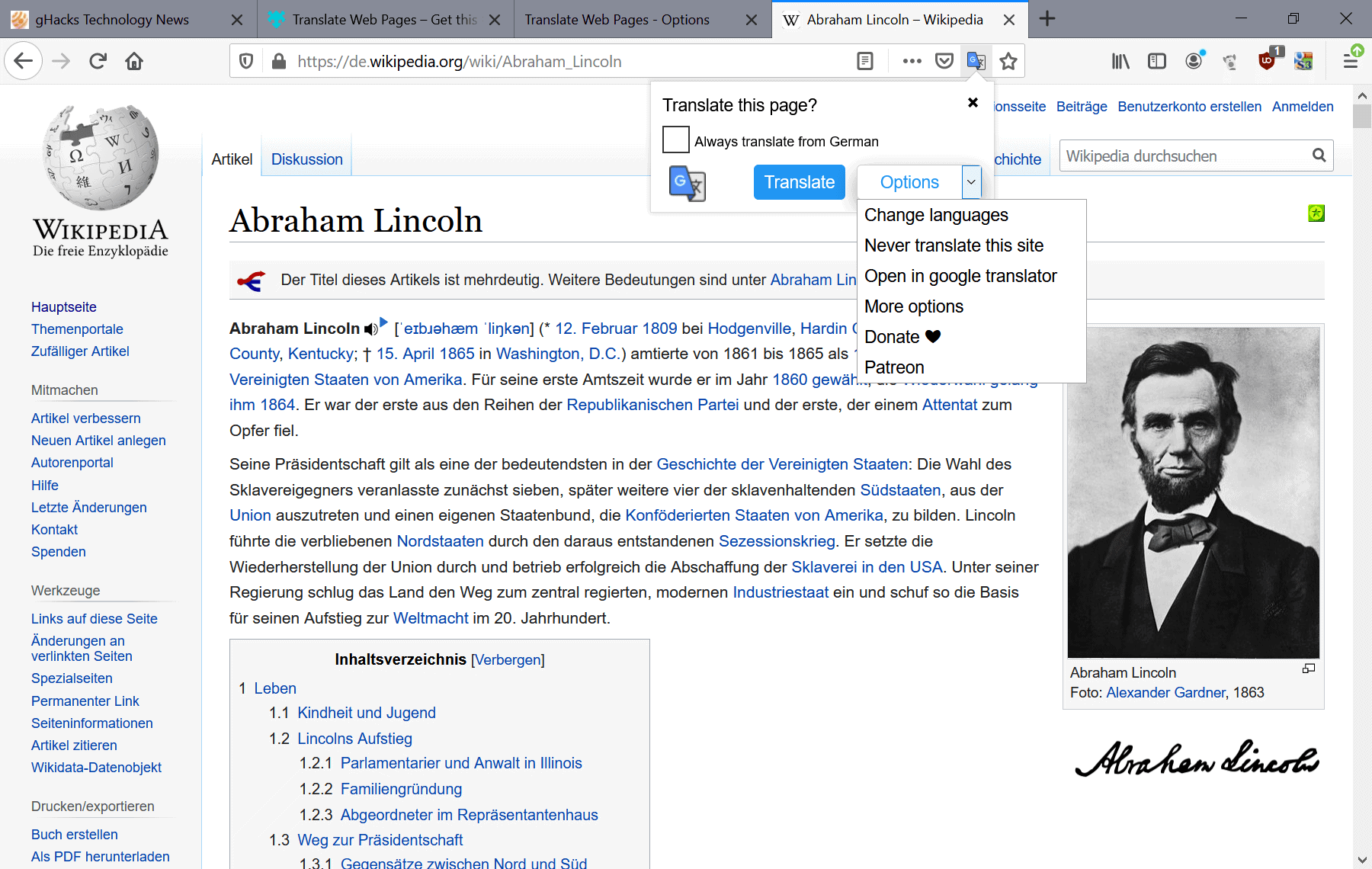Open the Library bookshelf icon

tap(1120, 61)
